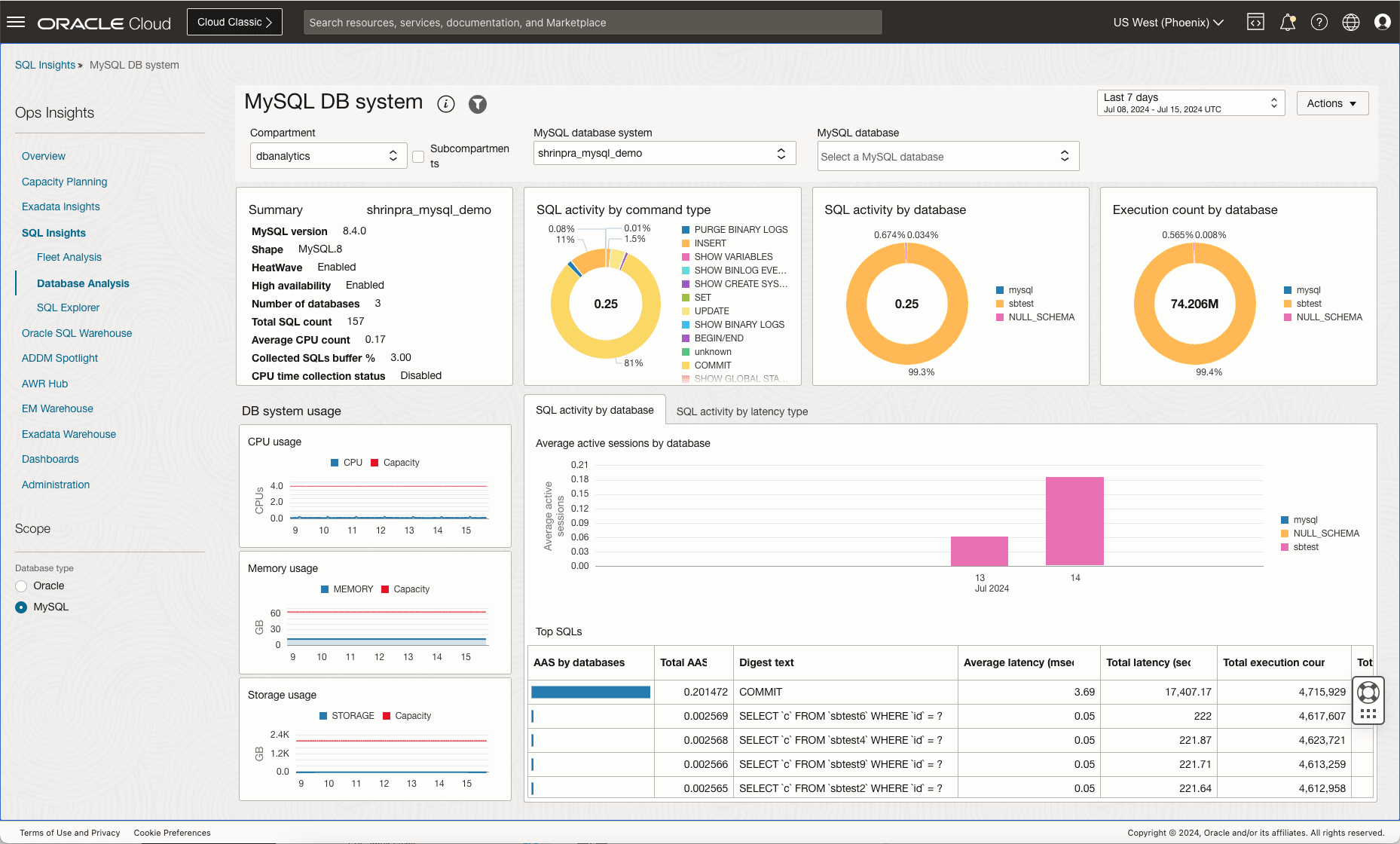Image resolution: width=1400 pixels, height=844 pixels.
Task: Change the Last 7 days time range selector
Action: click(x=1190, y=102)
